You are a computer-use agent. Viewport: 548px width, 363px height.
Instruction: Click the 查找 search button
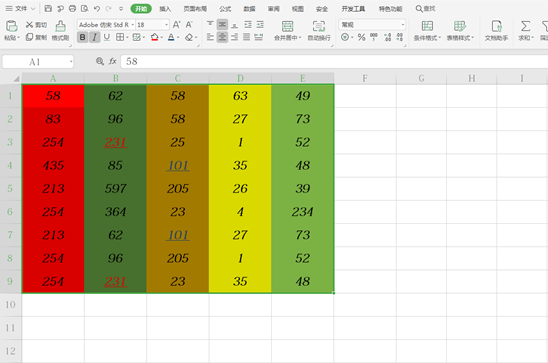tap(425, 9)
